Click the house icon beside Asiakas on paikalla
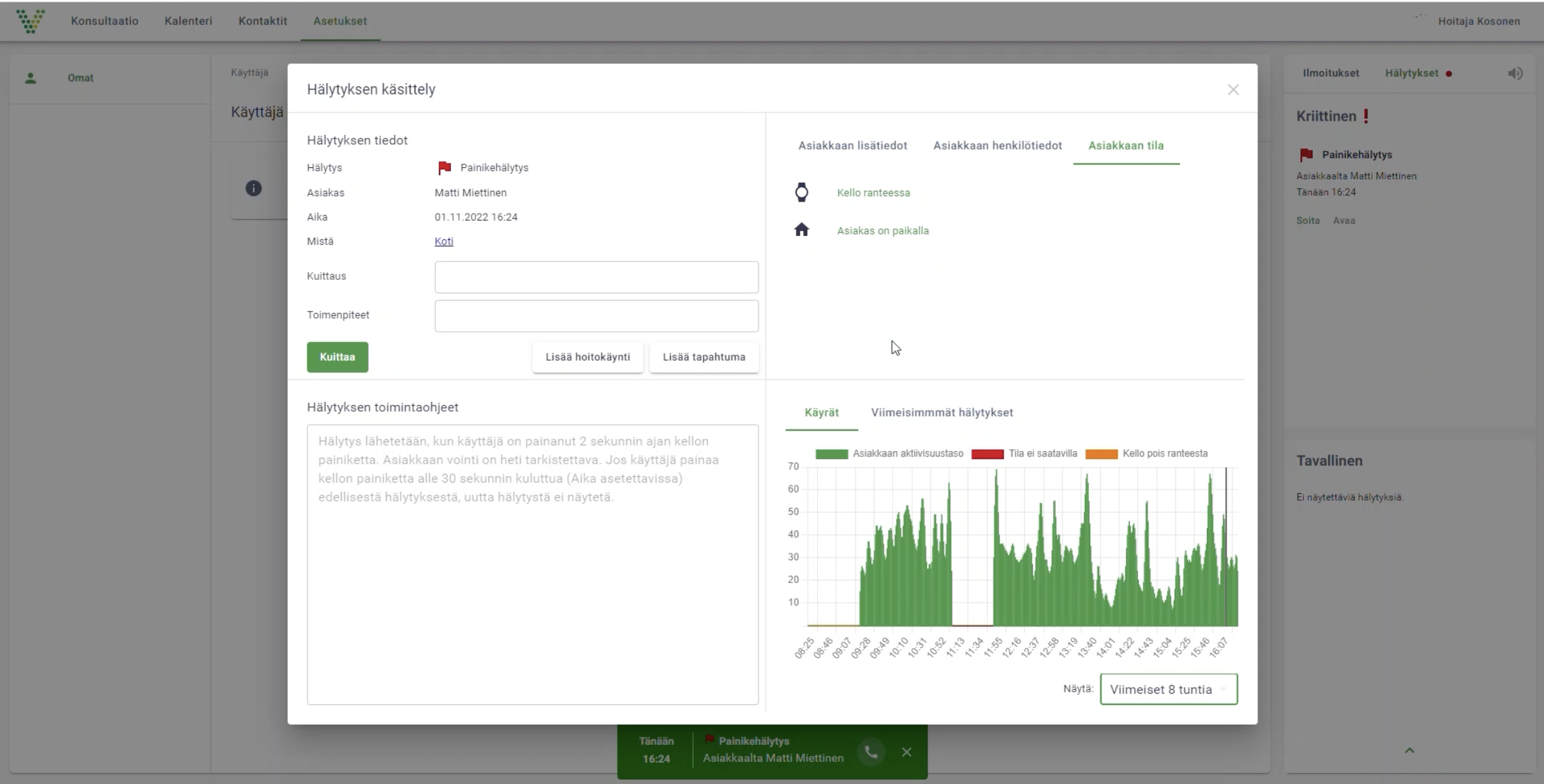Image resolution: width=1544 pixels, height=784 pixels. pyautogui.click(x=801, y=230)
